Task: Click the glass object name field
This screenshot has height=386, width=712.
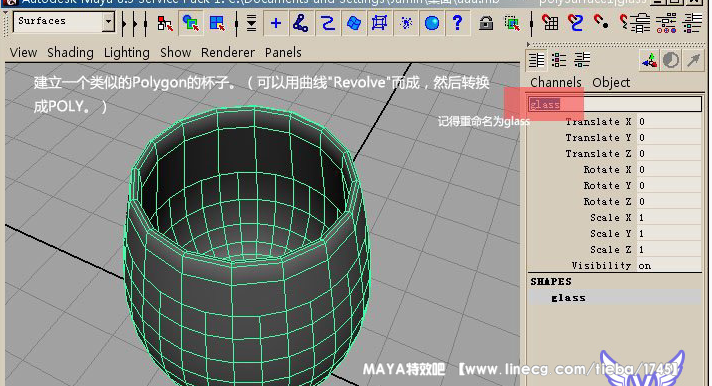Action: [x=614, y=104]
